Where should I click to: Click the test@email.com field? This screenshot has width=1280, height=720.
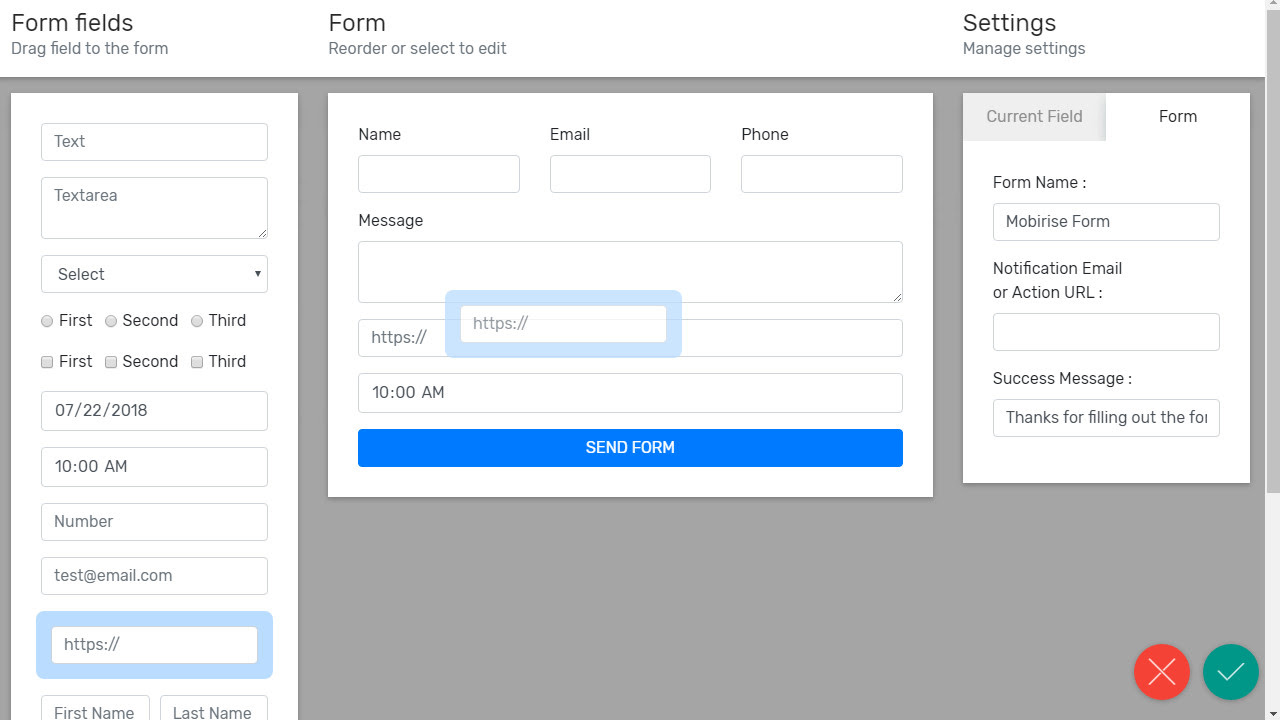(x=154, y=576)
